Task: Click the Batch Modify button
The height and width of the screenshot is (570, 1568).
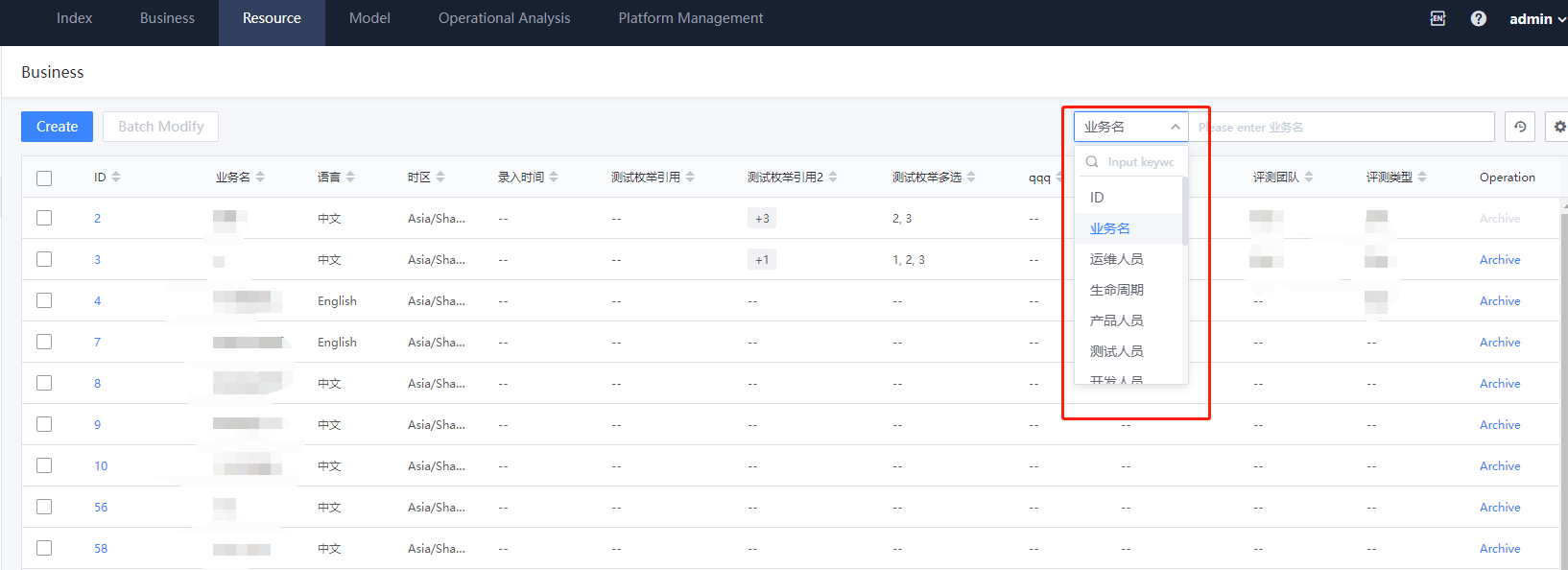Action: [160, 127]
